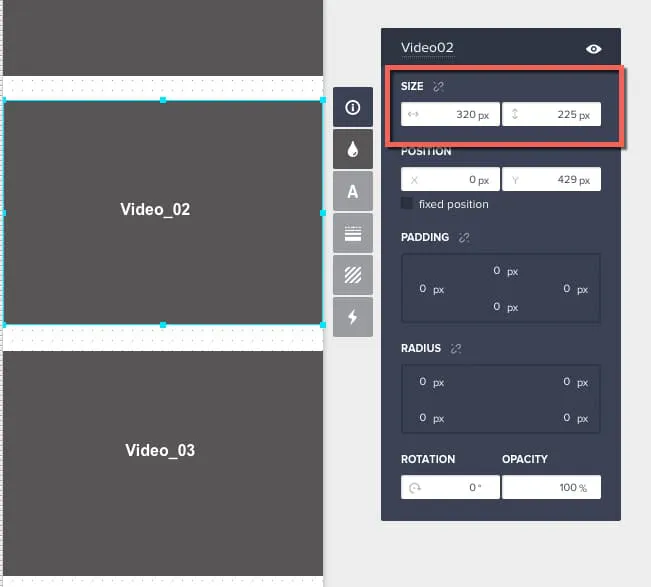Toggle the size proportions link icon

tap(438, 86)
